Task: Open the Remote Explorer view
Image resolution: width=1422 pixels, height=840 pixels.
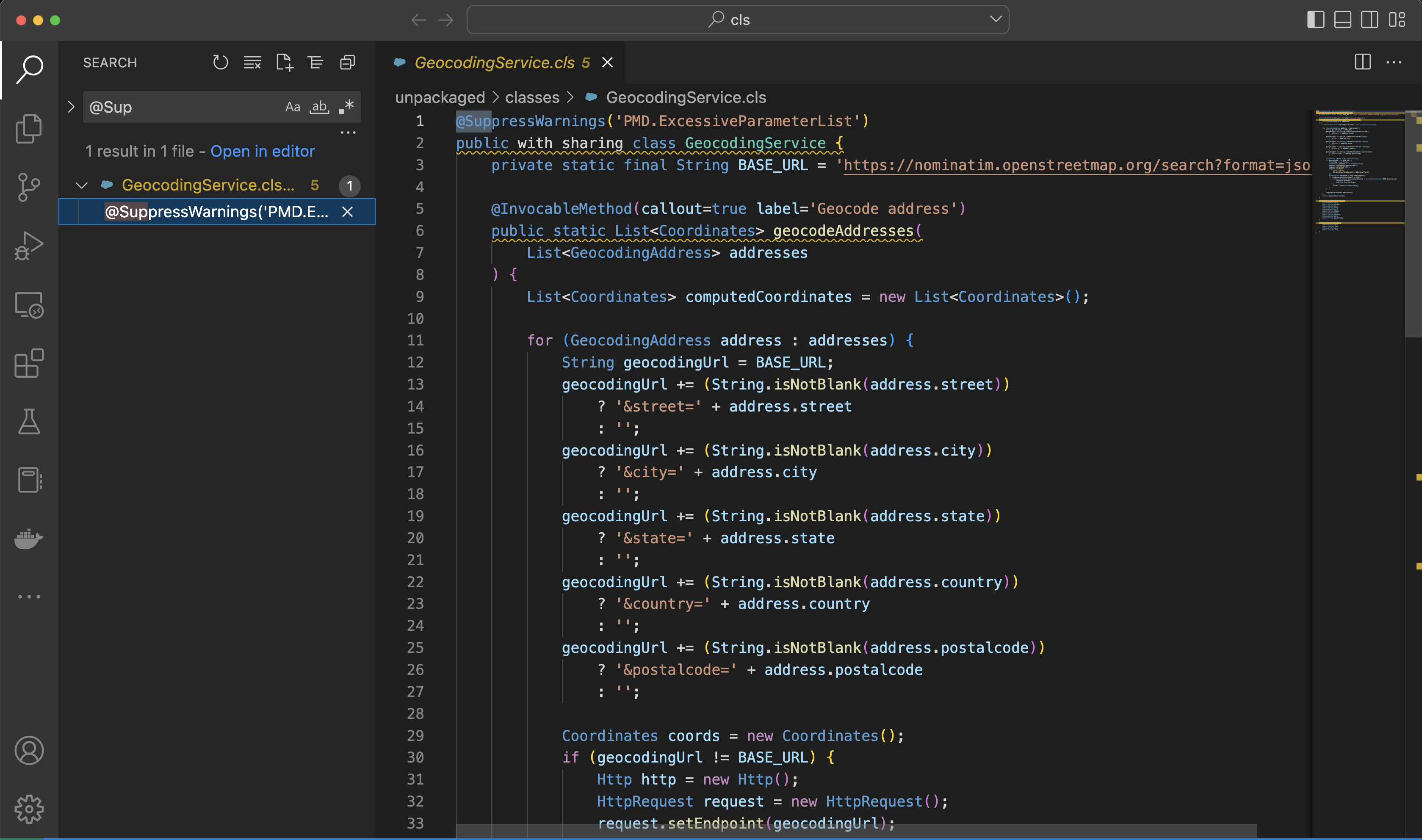Action: (x=29, y=304)
